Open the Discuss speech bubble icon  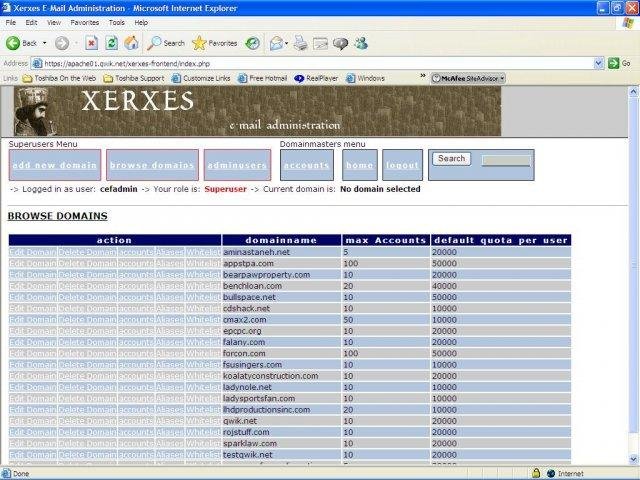340,43
